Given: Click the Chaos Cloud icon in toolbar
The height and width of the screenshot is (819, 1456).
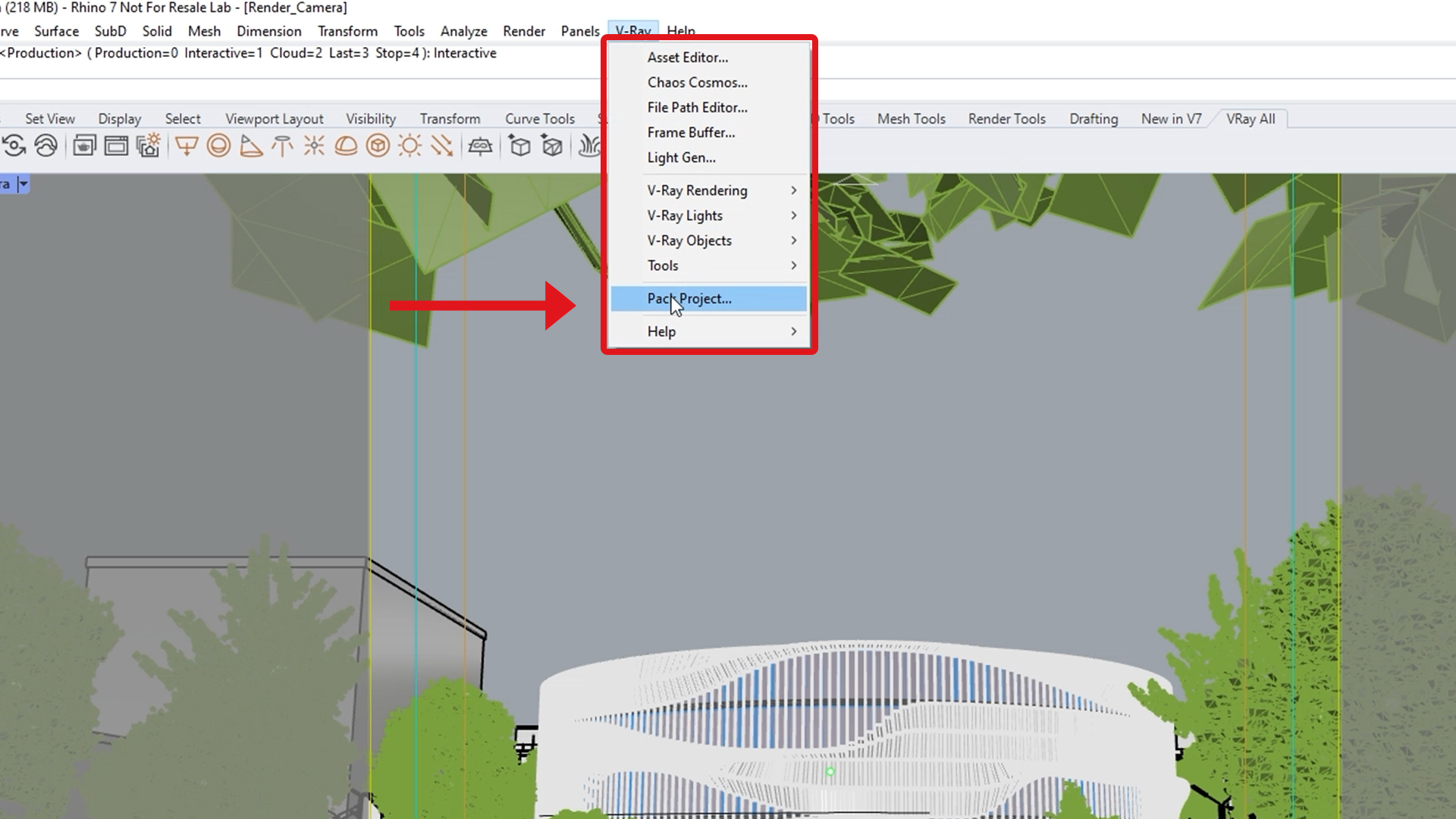Looking at the screenshot, I should point(46,145).
